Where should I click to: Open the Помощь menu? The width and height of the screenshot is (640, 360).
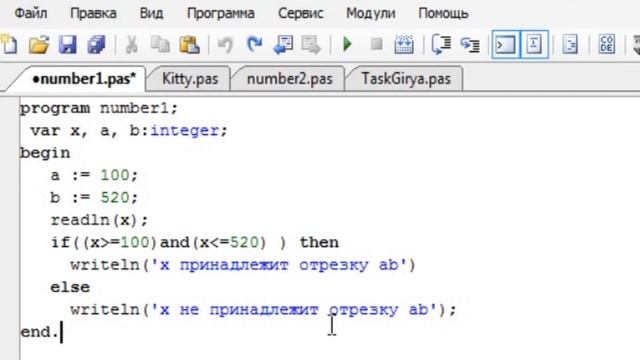click(443, 13)
